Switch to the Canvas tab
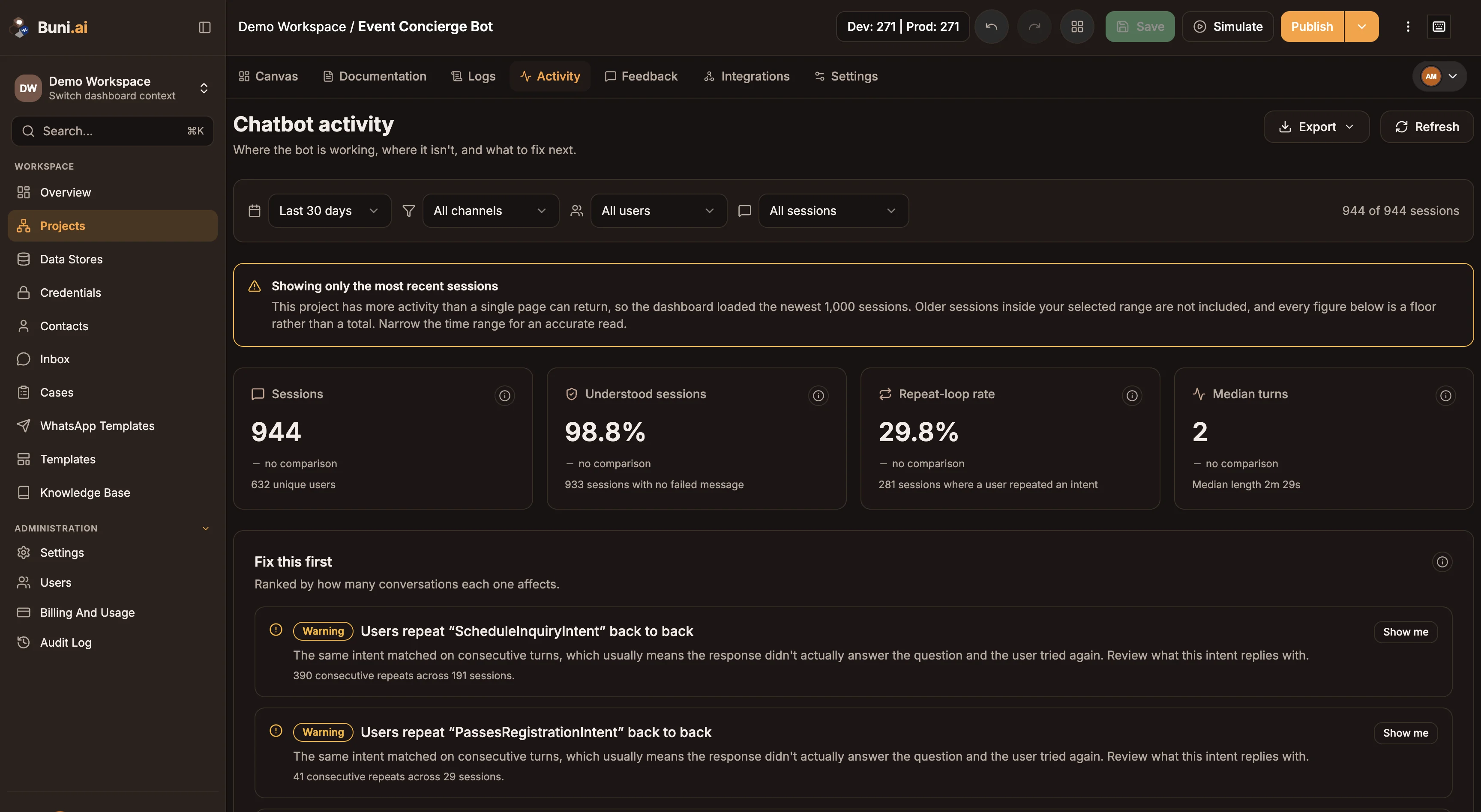 click(x=269, y=76)
